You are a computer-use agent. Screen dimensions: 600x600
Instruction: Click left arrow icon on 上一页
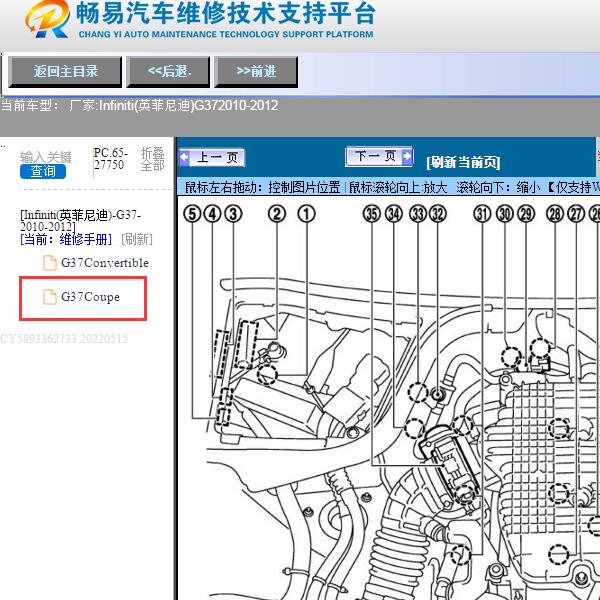(184, 157)
